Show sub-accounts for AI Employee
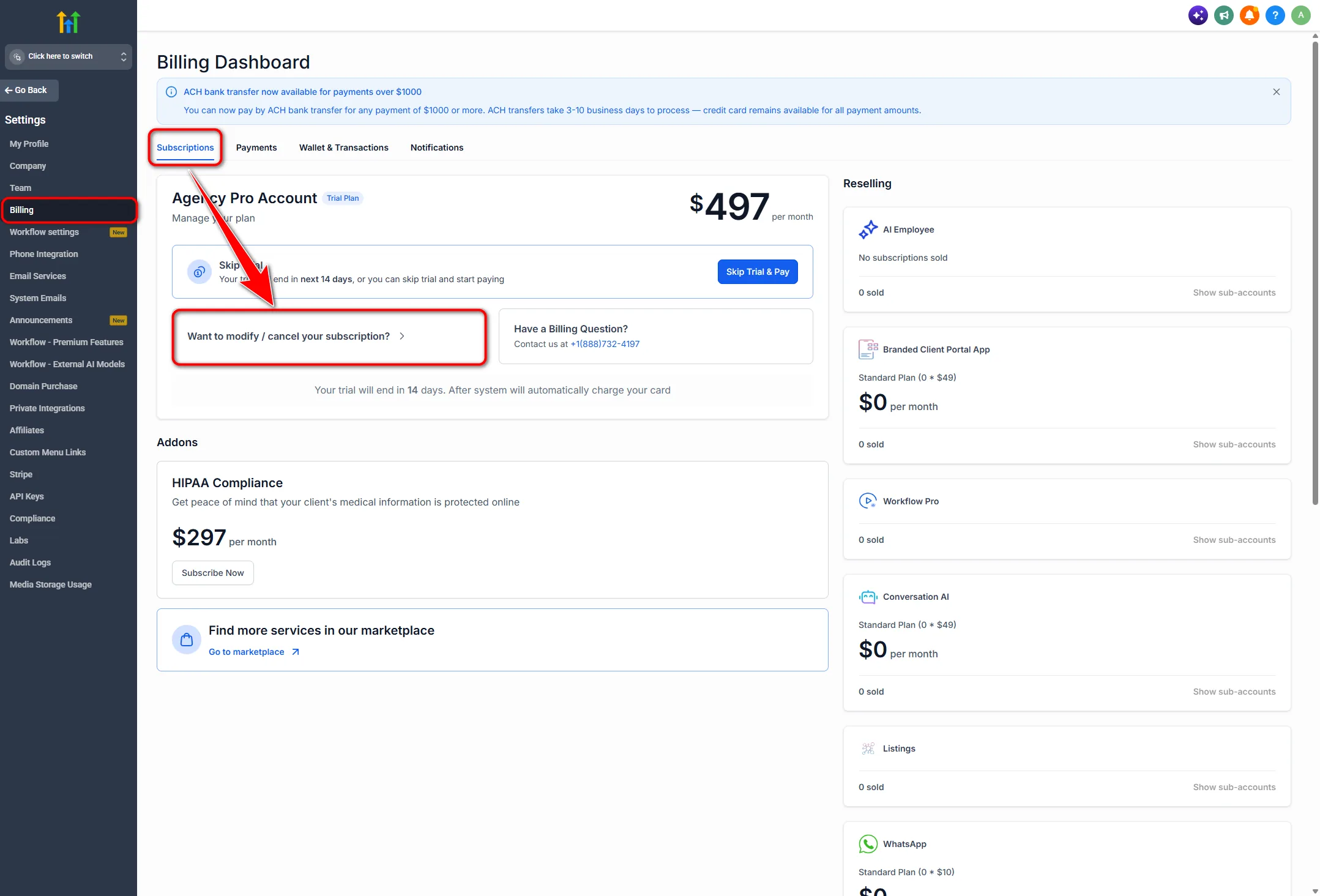Screen dimensions: 1320x896 1234,293
